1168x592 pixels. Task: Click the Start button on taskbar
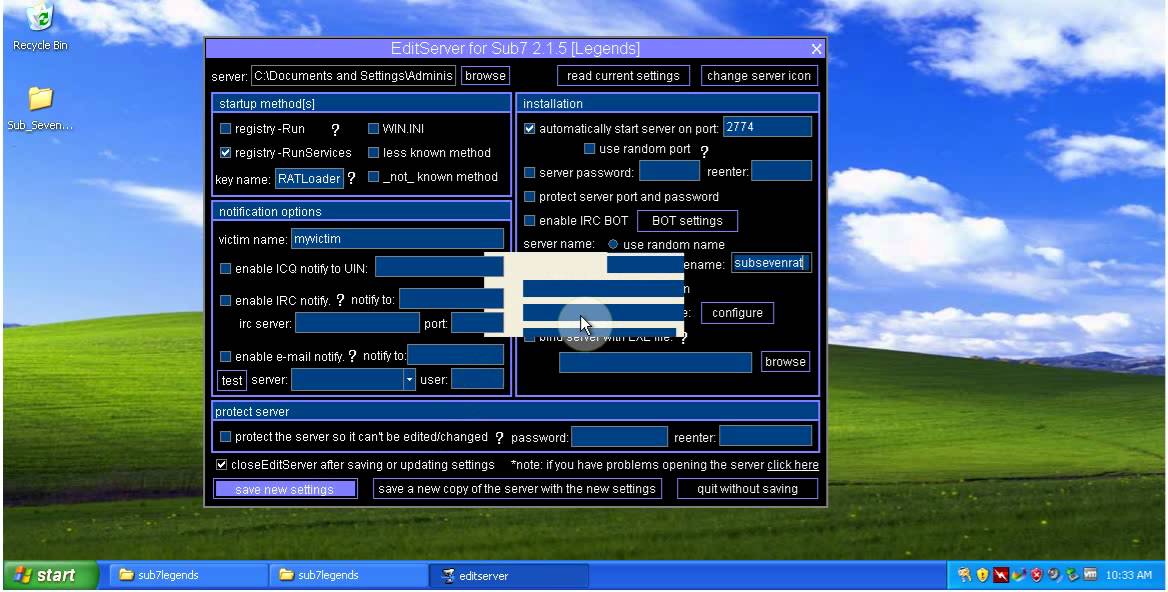pyautogui.click(x=51, y=575)
